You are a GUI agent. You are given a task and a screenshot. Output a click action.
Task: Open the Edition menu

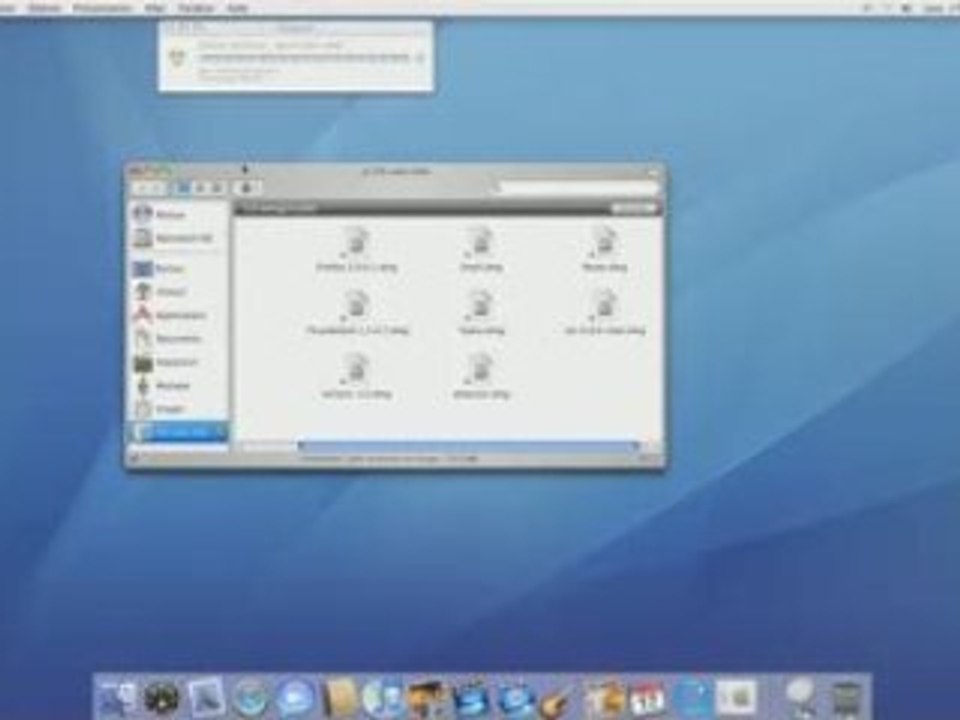coord(45,7)
